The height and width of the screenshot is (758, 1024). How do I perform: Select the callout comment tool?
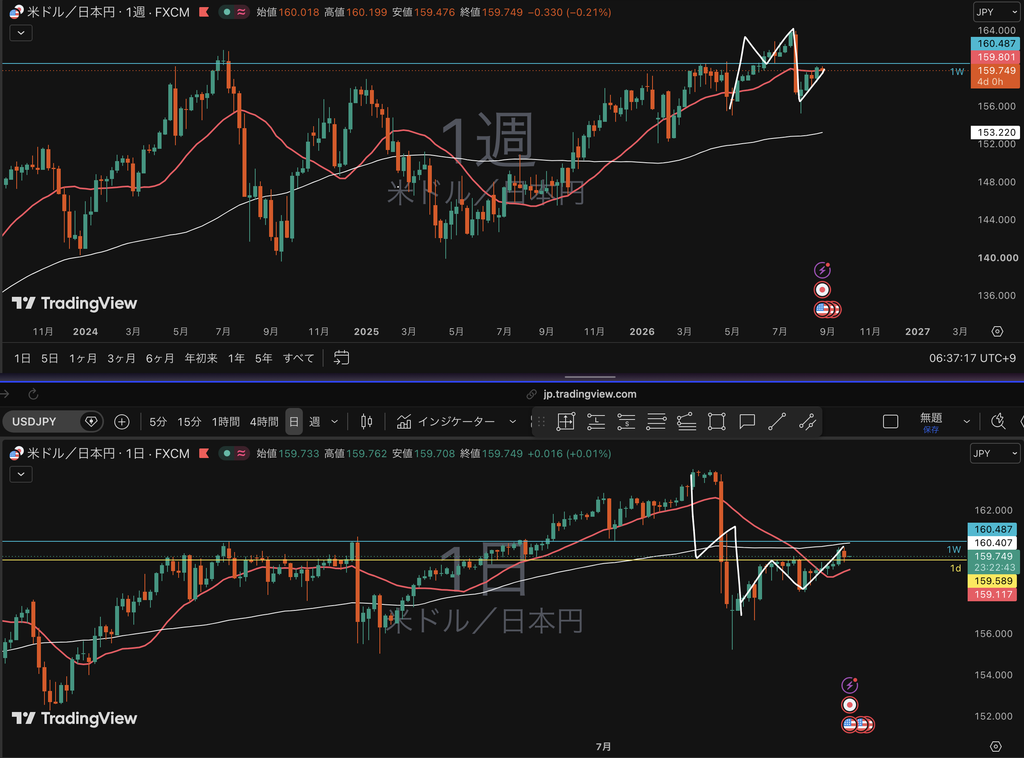click(746, 422)
